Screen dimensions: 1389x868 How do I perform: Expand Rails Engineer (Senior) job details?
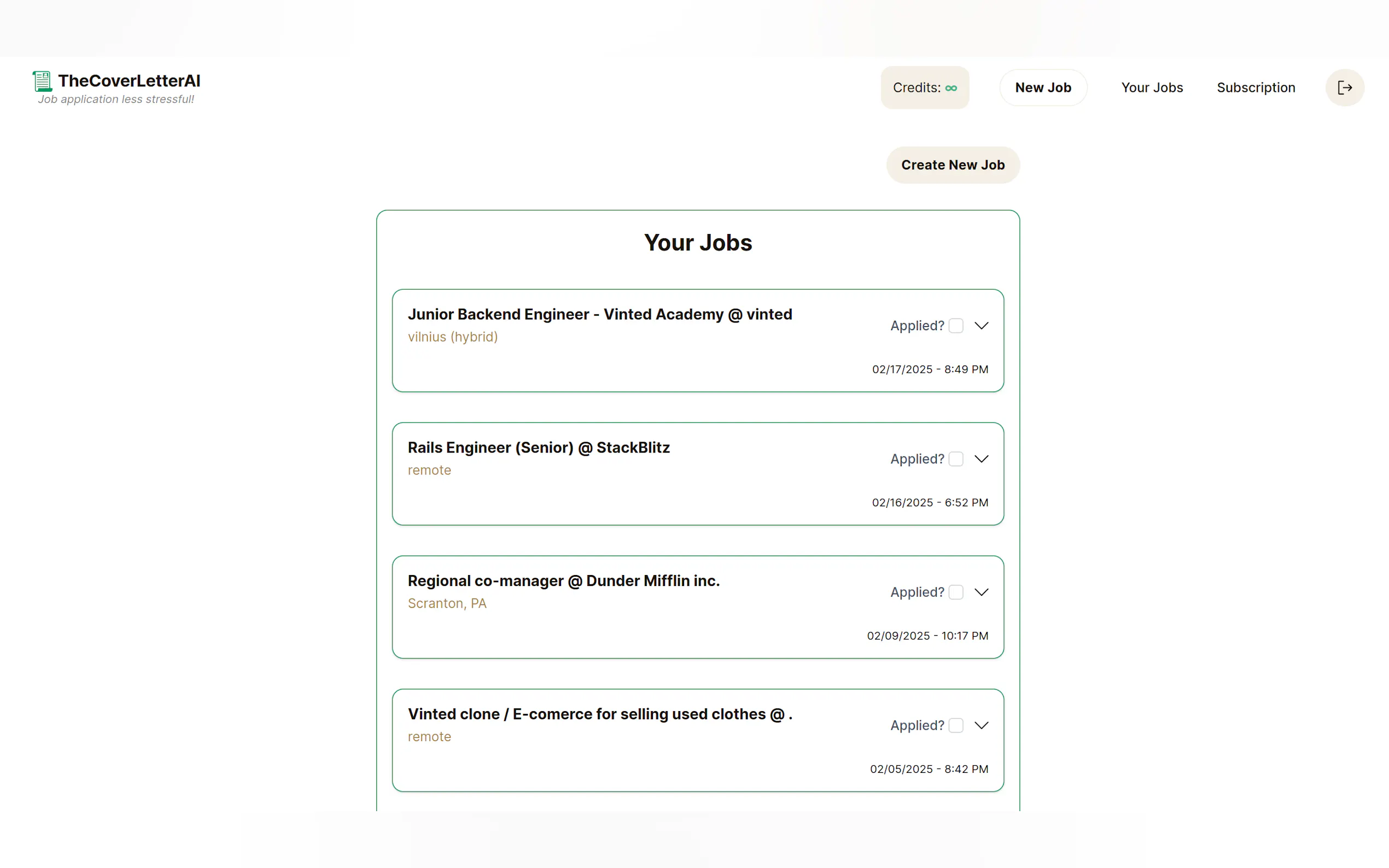(981, 459)
